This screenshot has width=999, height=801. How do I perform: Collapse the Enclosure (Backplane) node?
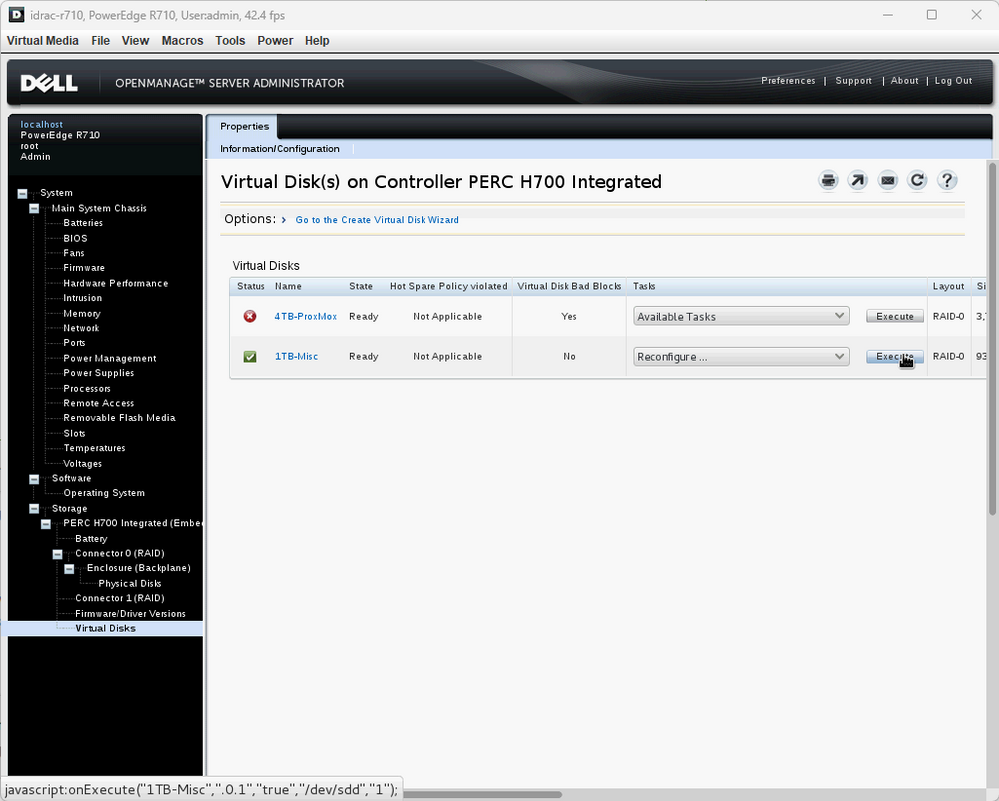[x=69, y=568]
